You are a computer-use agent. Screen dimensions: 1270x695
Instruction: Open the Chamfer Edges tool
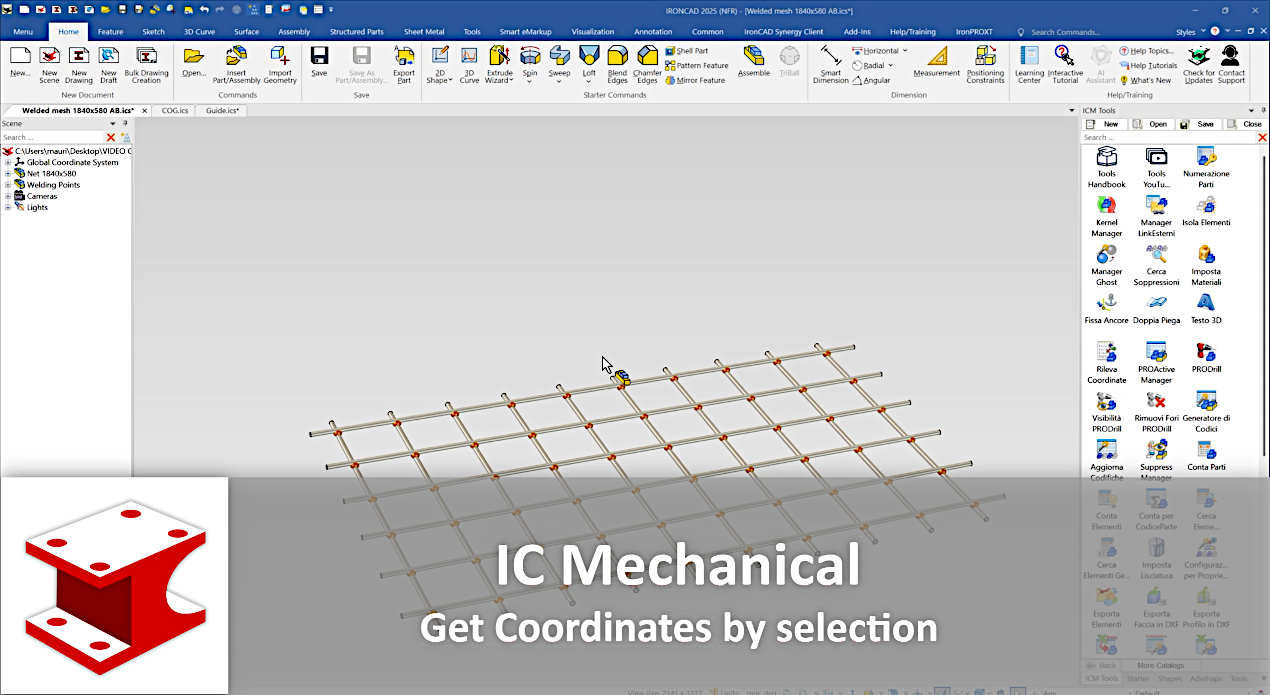(x=647, y=64)
